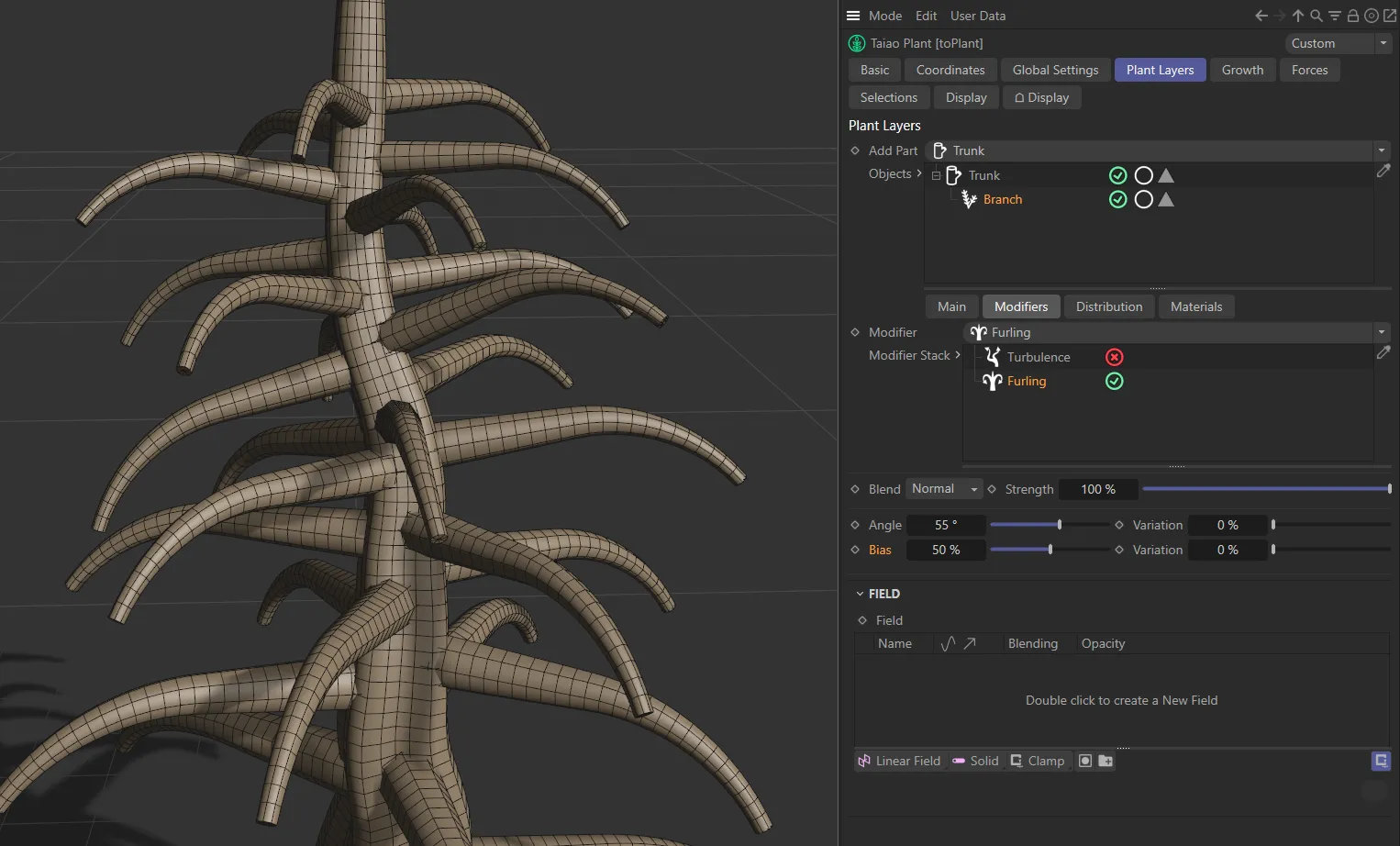Open the Blend mode Normal dropdown
1400x846 pixels.
coord(943,488)
